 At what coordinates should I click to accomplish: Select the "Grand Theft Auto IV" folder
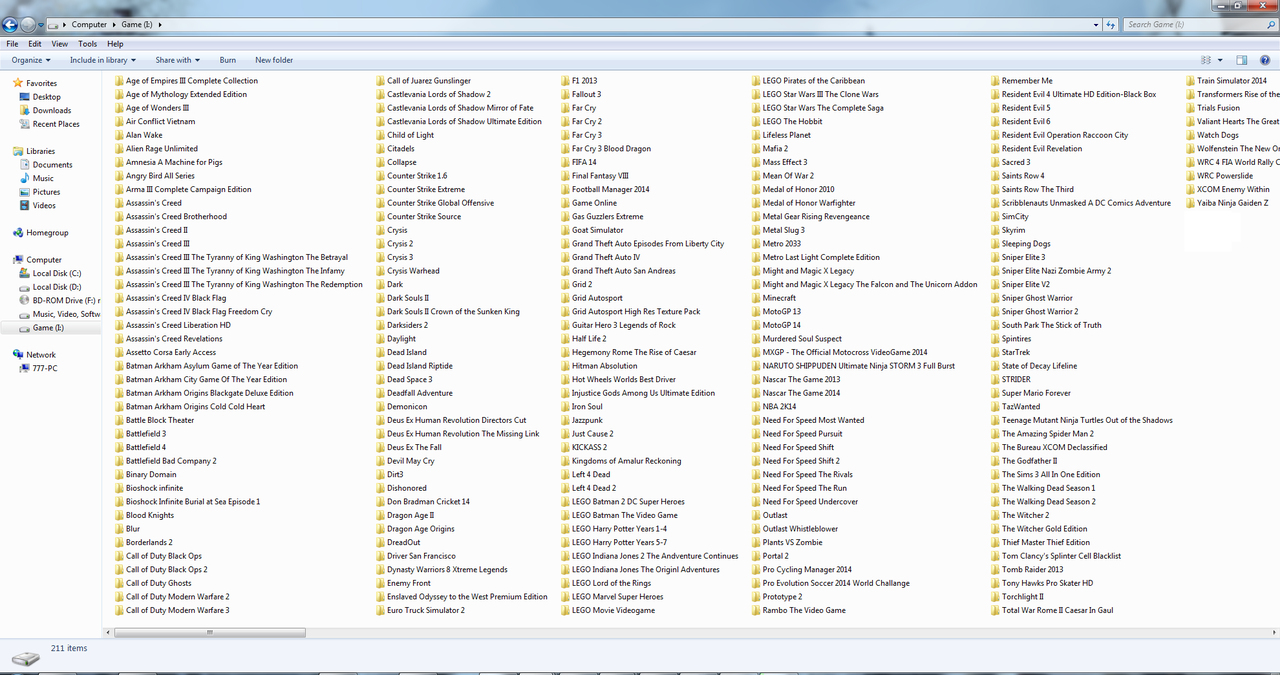click(600, 257)
